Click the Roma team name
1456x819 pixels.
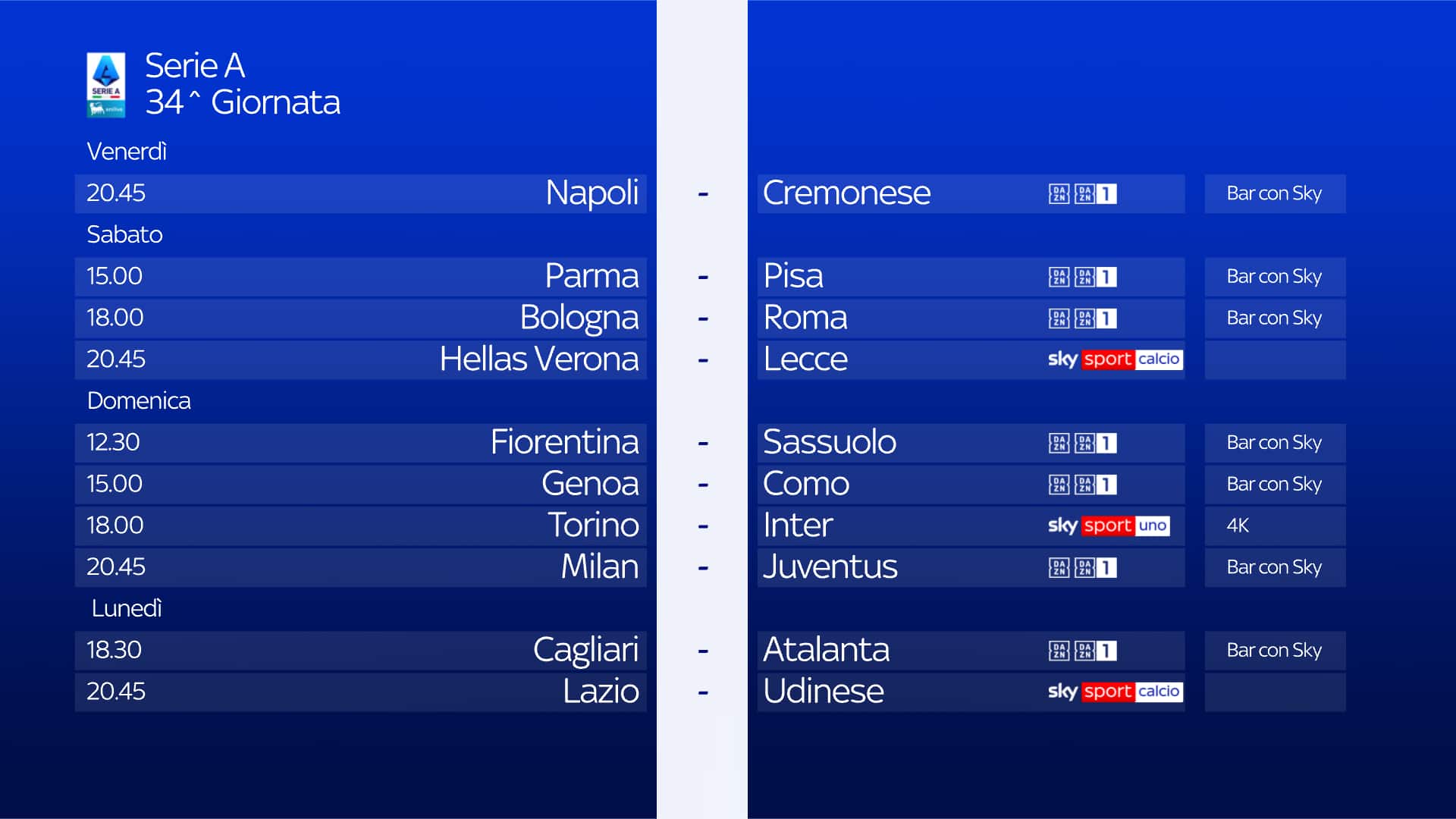point(805,318)
